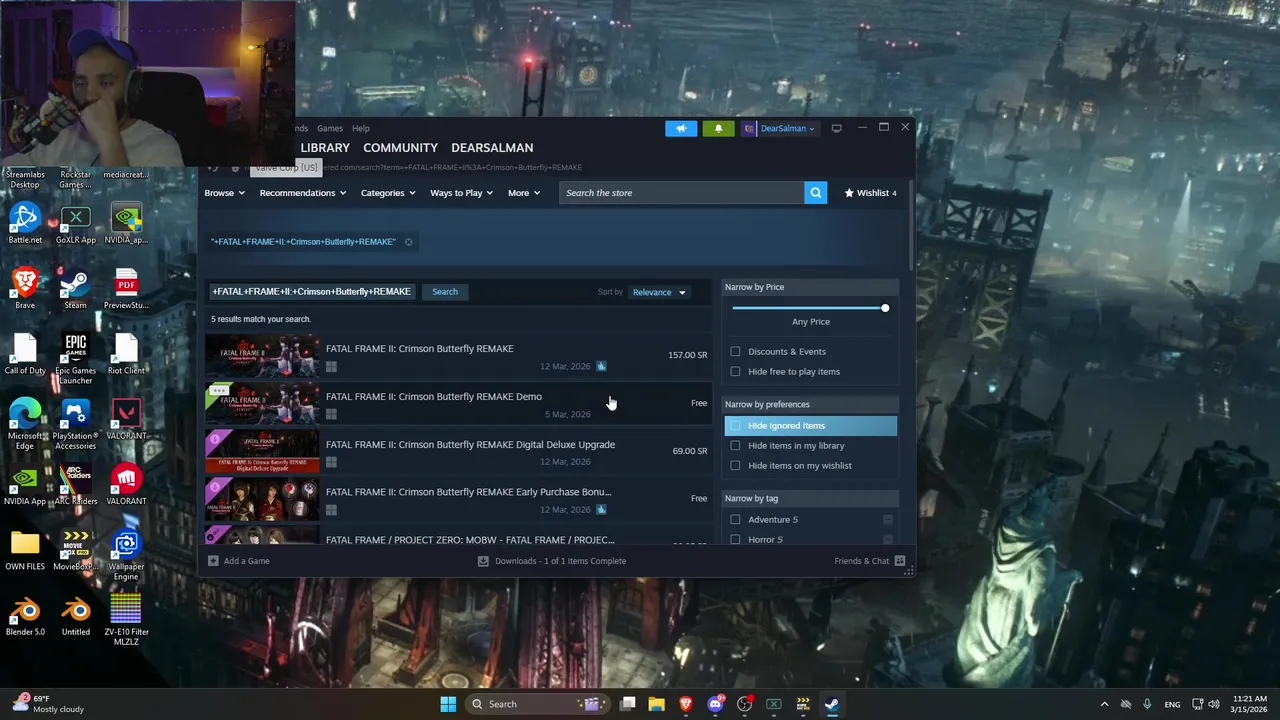Select Epic Games Launcher desktop icon
This screenshot has height=720, width=1280.
click(75, 359)
